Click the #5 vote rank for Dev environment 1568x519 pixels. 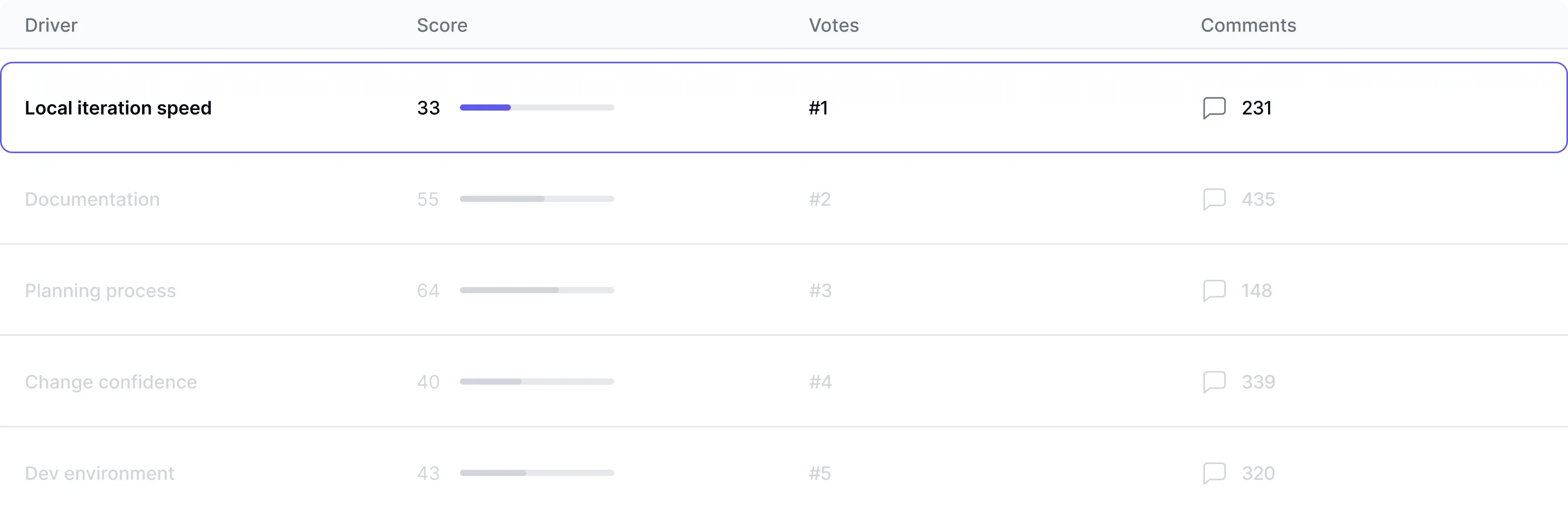point(819,473)
